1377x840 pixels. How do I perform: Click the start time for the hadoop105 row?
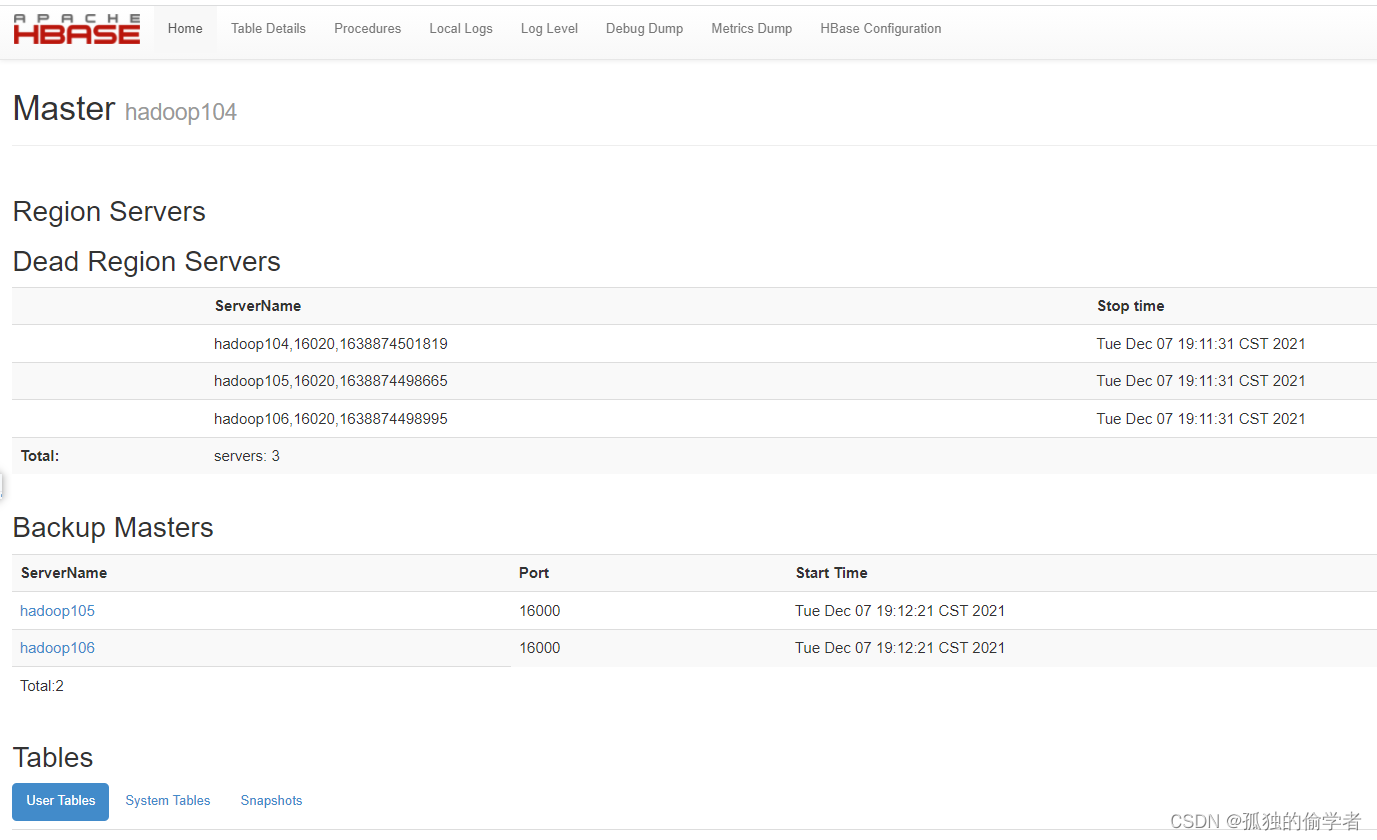click(x=900, y=611)
